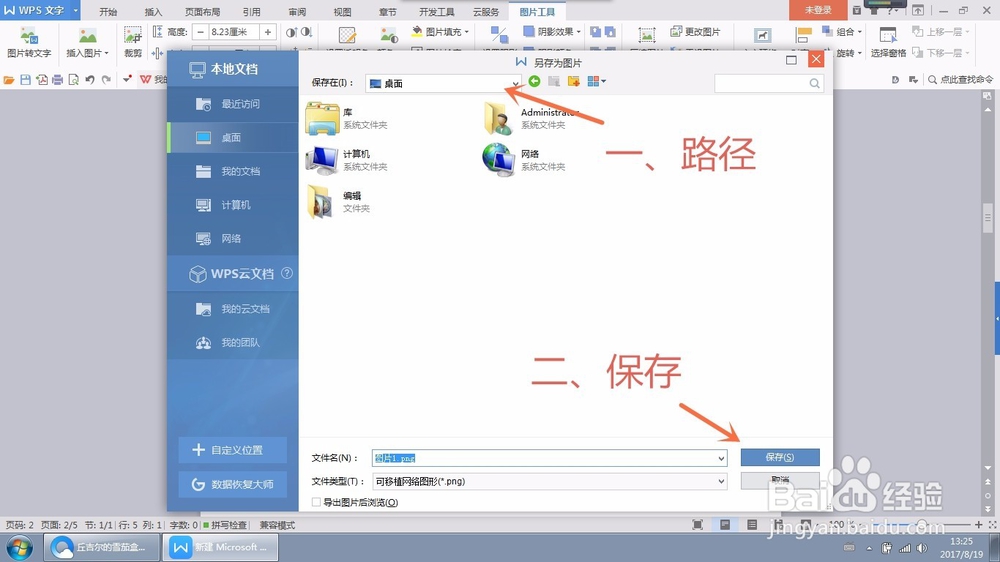
Task: Click the help question mark beside WPS云文档
Action: click(287, 273)
